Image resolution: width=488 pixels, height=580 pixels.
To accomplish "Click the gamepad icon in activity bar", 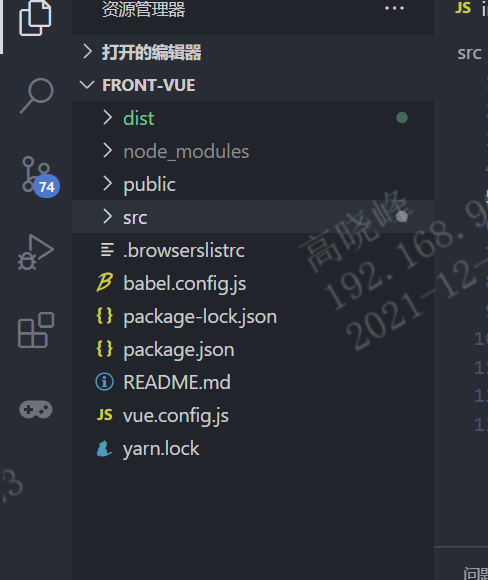I will tap(36, 409).
